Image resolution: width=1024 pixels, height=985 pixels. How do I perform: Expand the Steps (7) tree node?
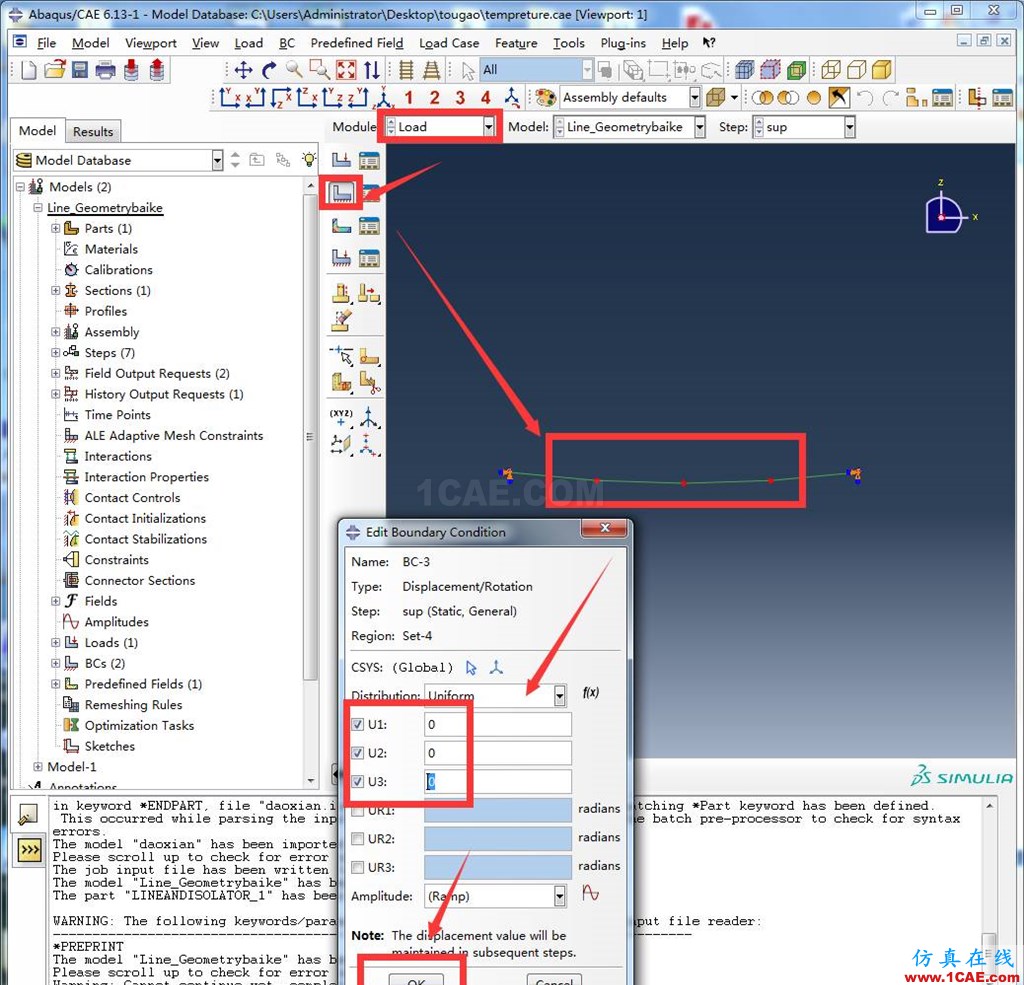point(56,353)
